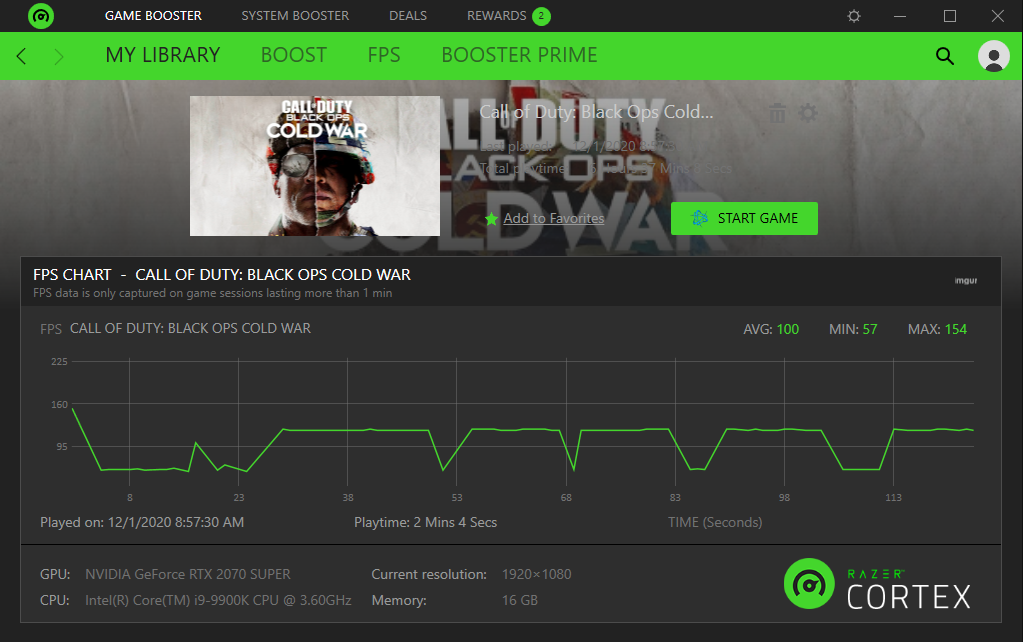Click the 'Call of Duty: Black Ops Cold...' game title
This screenshot has height=642, width=1023.
coord(596,112)
